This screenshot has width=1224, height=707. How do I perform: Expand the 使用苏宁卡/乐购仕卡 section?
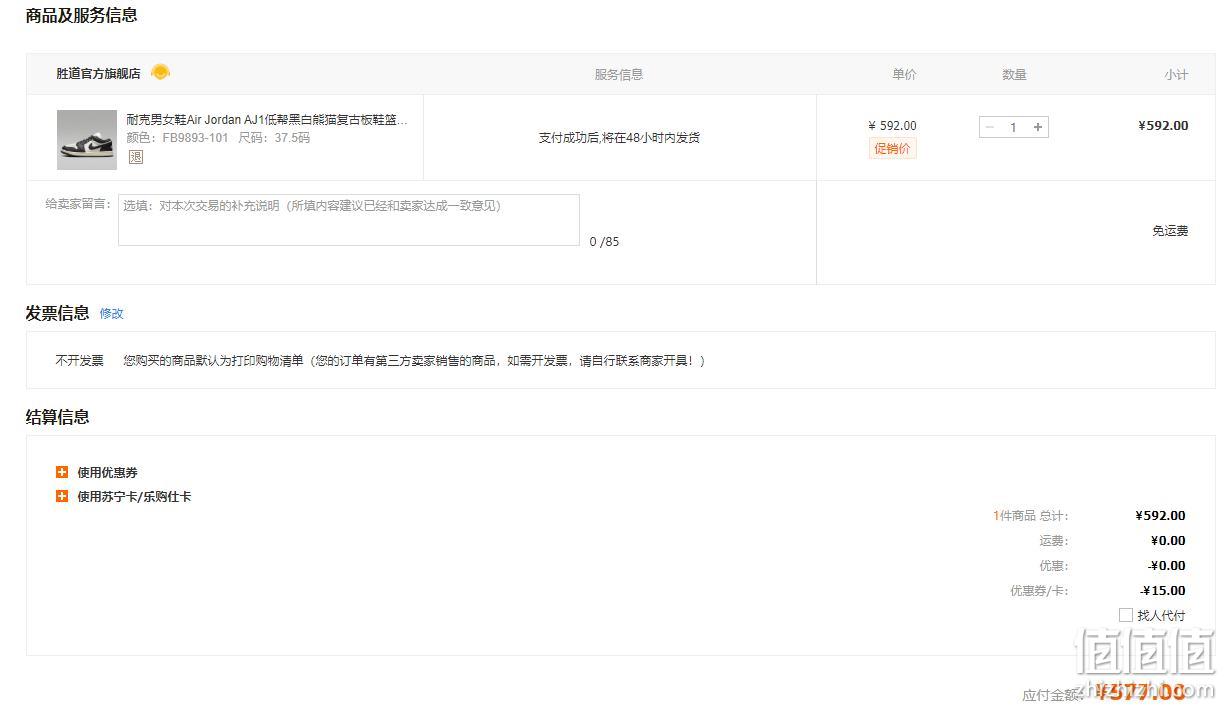point(62,496)
